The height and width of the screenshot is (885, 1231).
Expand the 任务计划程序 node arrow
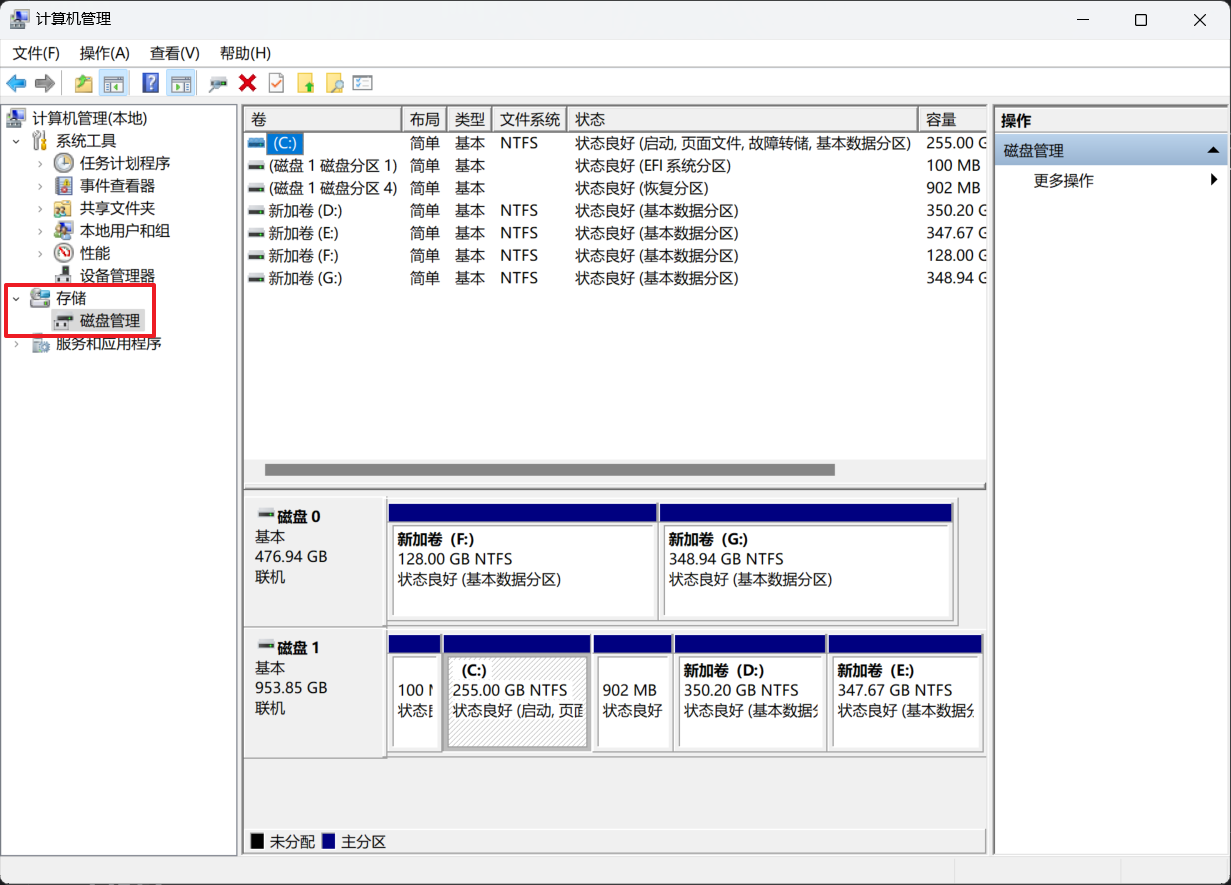tap(40, 163)
